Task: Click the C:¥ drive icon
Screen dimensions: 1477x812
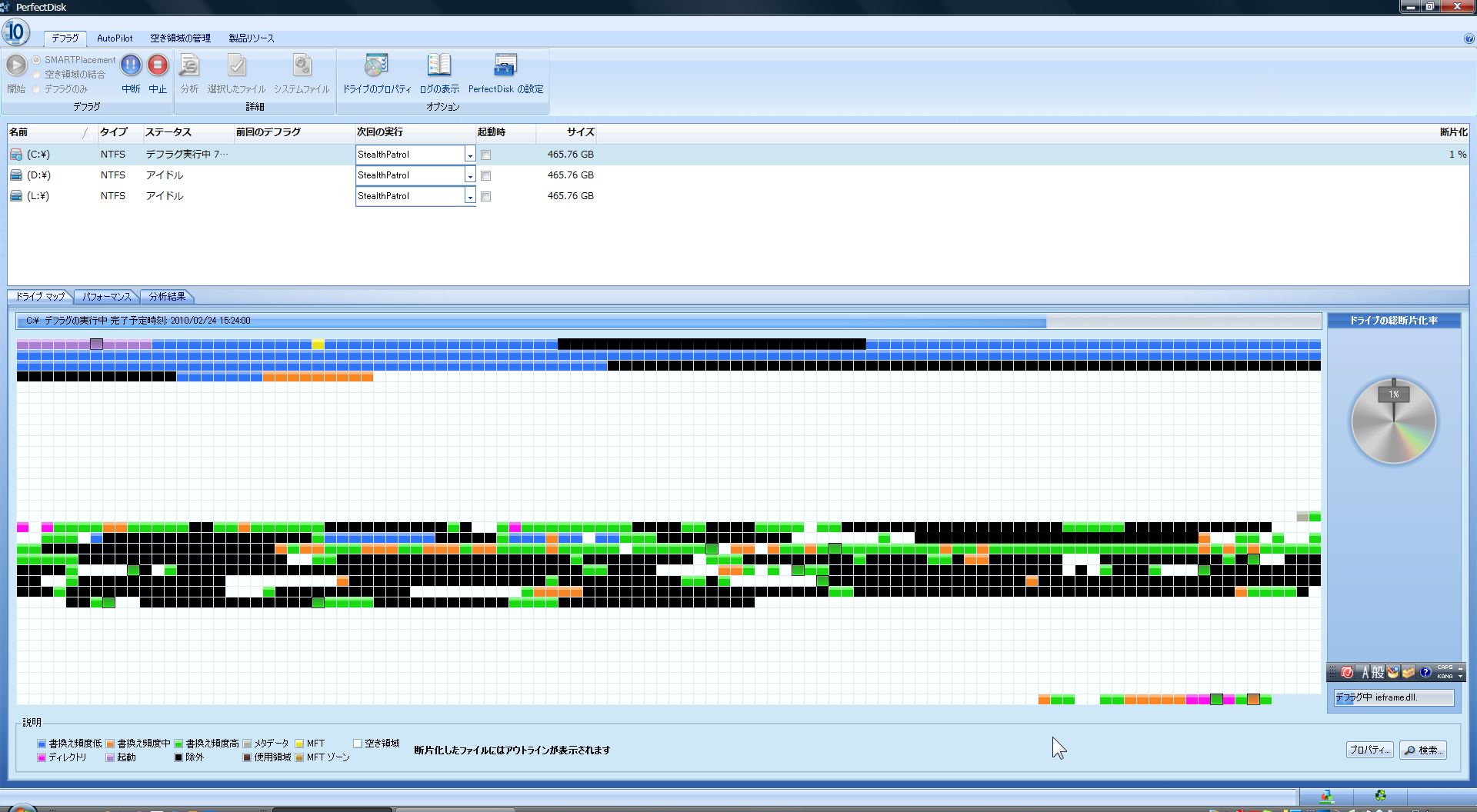Action: pyautogui.click(x=16, y=155)
